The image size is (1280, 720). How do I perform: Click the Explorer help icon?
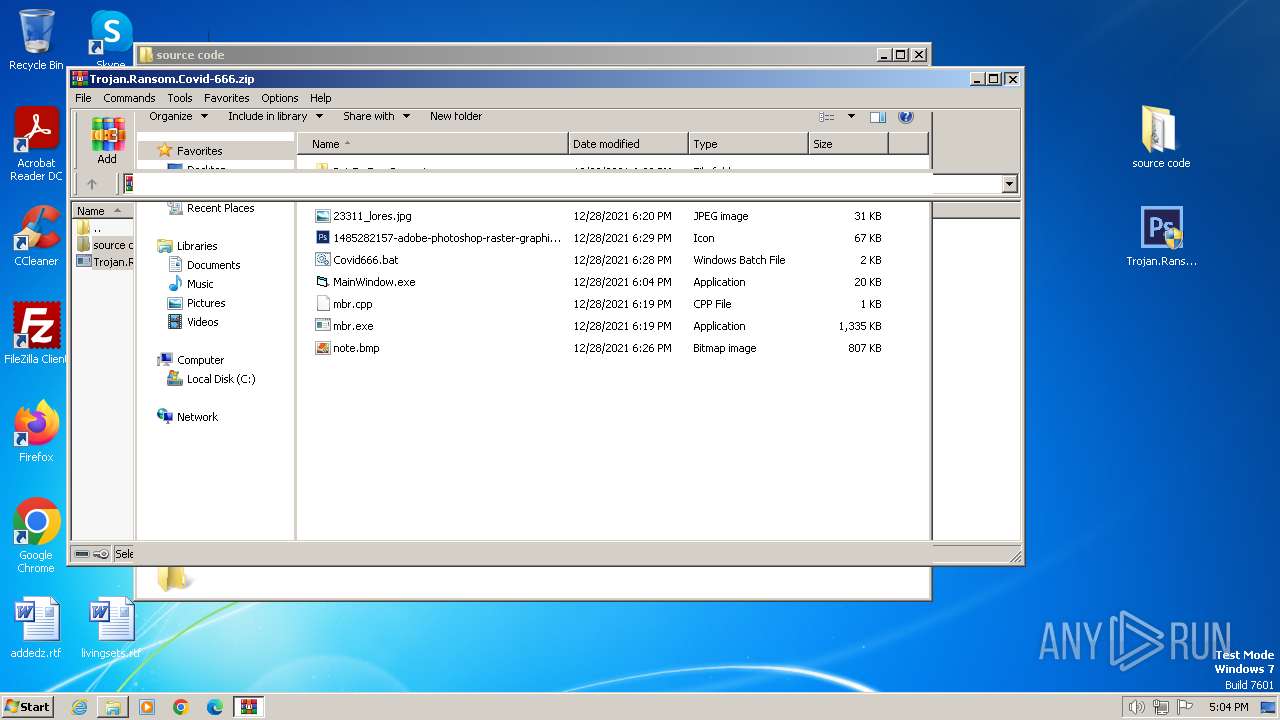(906, 117)
